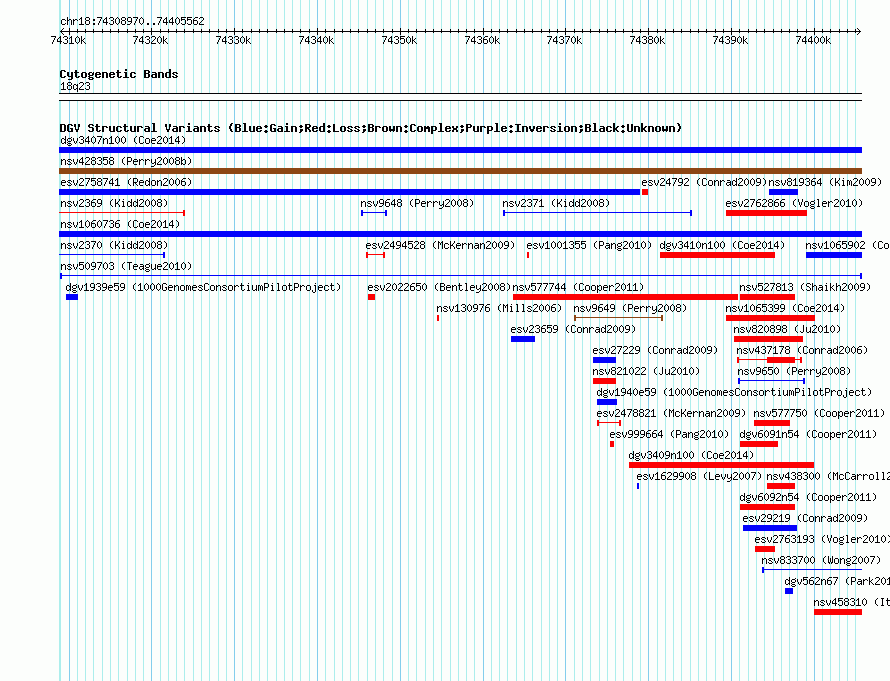
Task: Click the dgv3407n100 (Coe2014) blue bar
Action: tap(460, 150)
